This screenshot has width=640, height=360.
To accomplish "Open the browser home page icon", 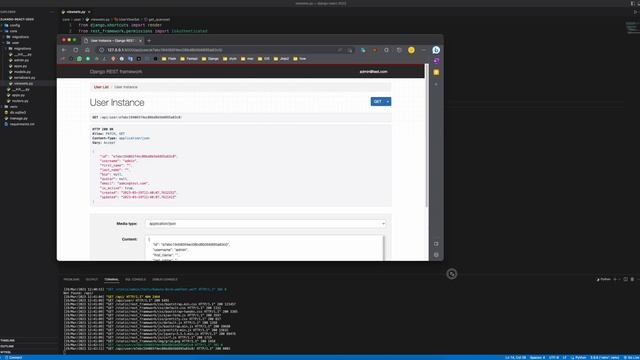I will click(x=87, y=50).
